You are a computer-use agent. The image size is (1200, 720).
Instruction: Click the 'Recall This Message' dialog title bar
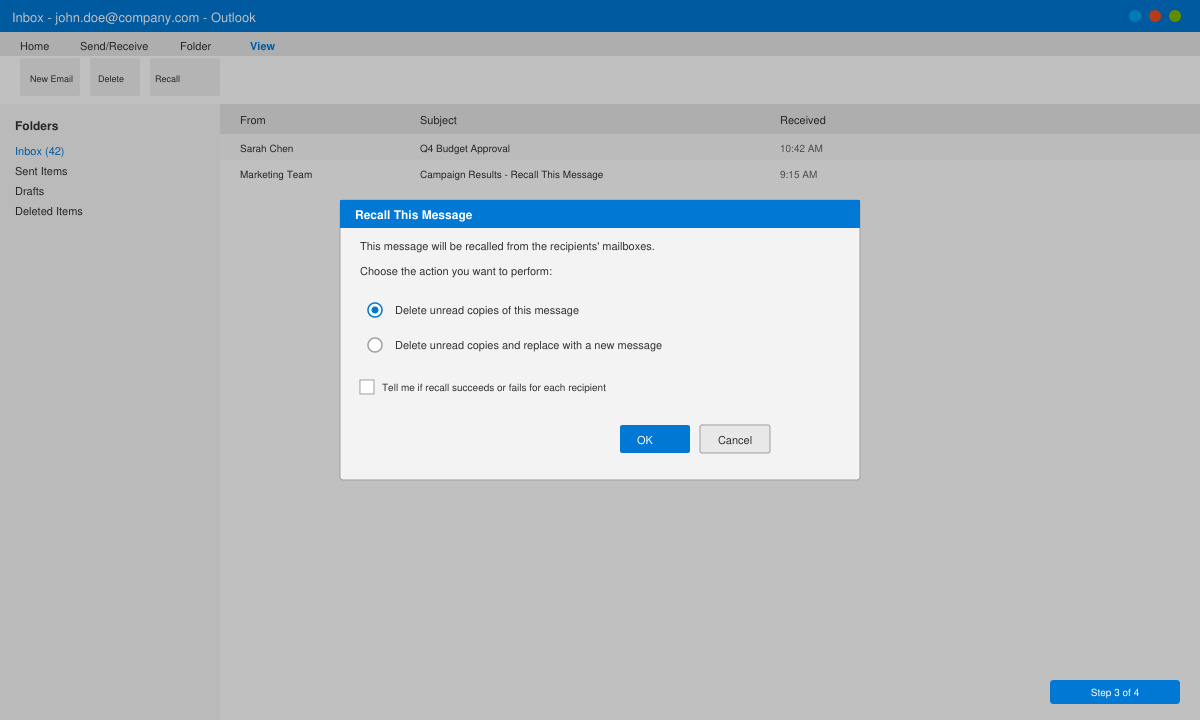tap(600, 214)
